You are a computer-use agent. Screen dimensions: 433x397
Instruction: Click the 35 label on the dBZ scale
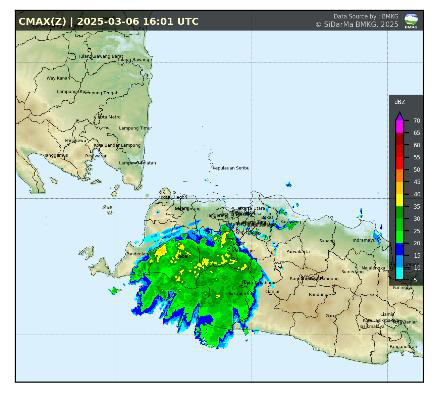[x=417, y=206]
